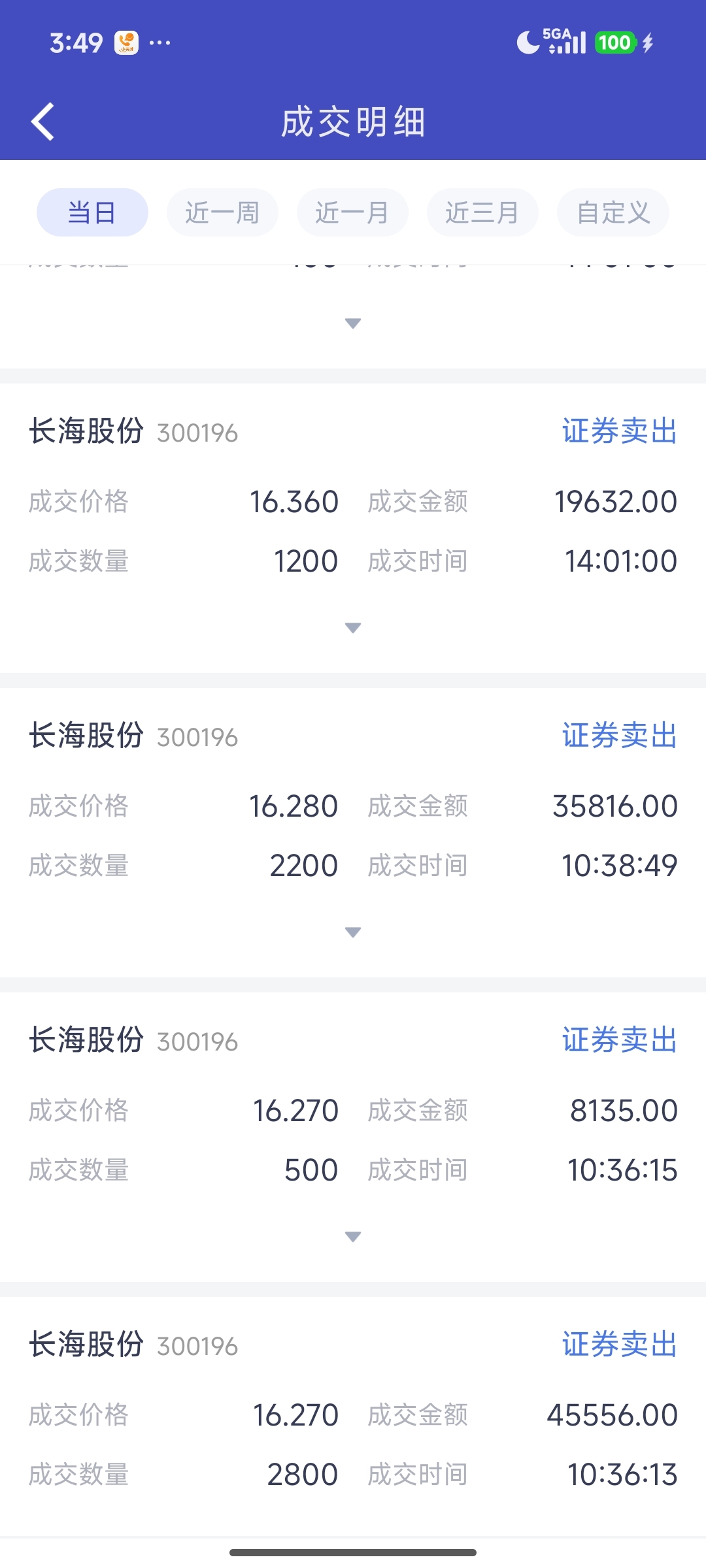Switch to the 近一周 filter
The height and width of the screenshot is (1568, 706).
[222, 212]
